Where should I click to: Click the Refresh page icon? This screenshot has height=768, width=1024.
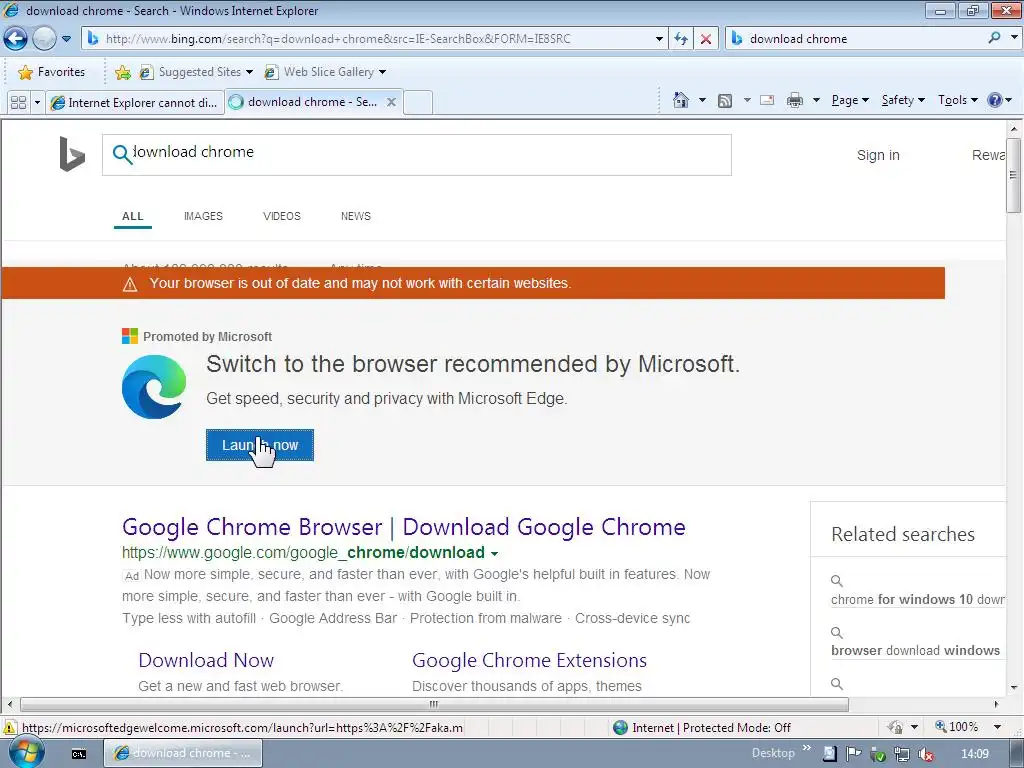[681, 39]
